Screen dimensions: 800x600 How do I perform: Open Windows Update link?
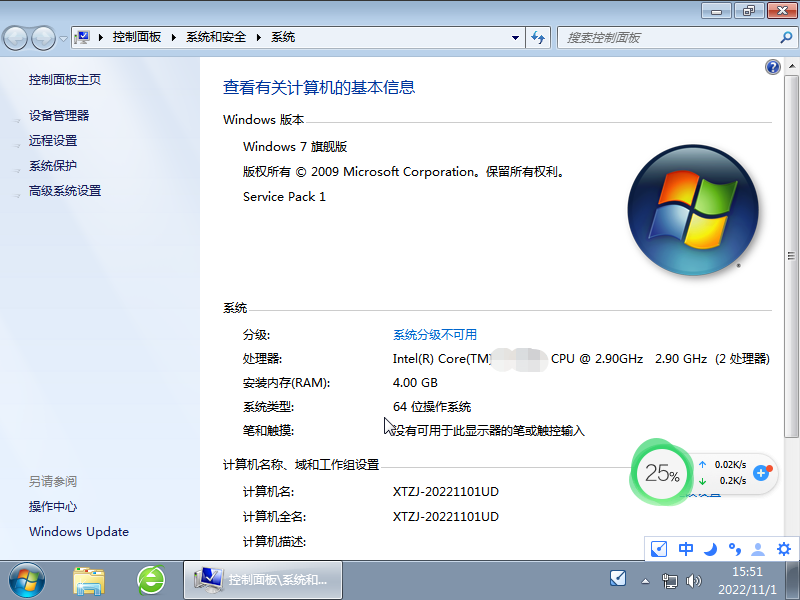(79, 532)
